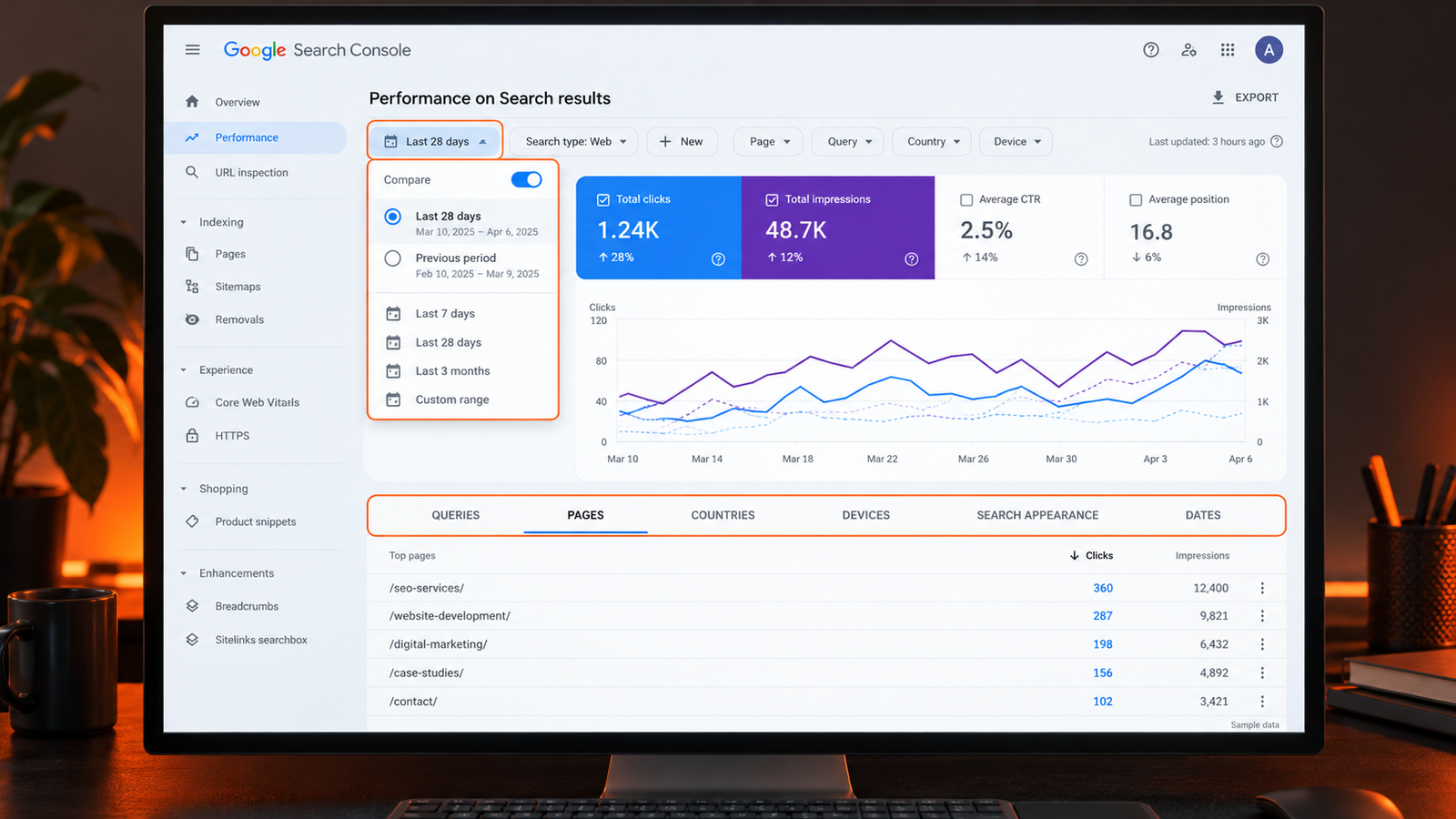Switch to the COUNTRIES tab

(x=723, y=515)
